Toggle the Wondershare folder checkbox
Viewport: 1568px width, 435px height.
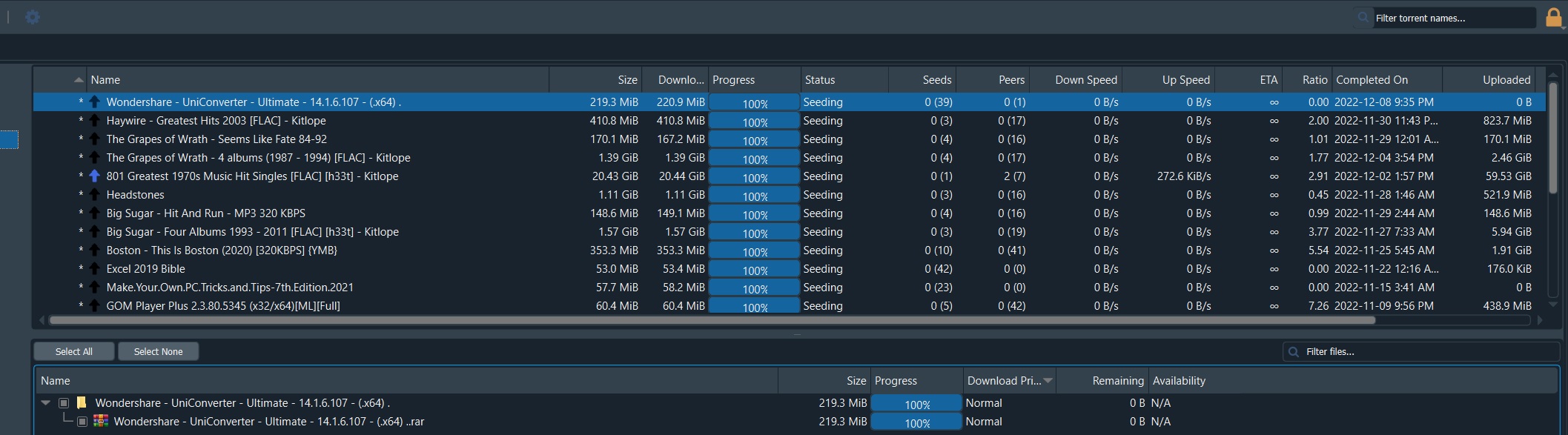[64, 403]
